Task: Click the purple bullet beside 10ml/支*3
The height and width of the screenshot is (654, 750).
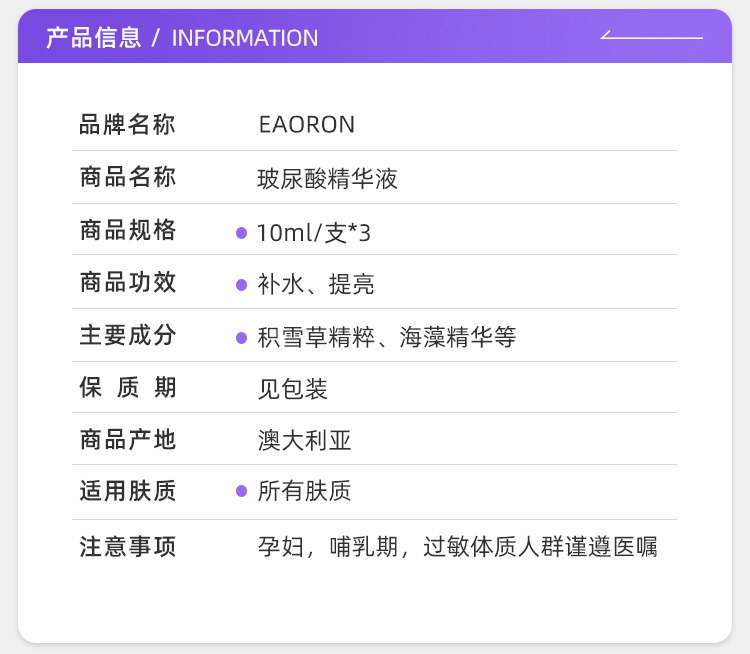Action: coord(241,233)
